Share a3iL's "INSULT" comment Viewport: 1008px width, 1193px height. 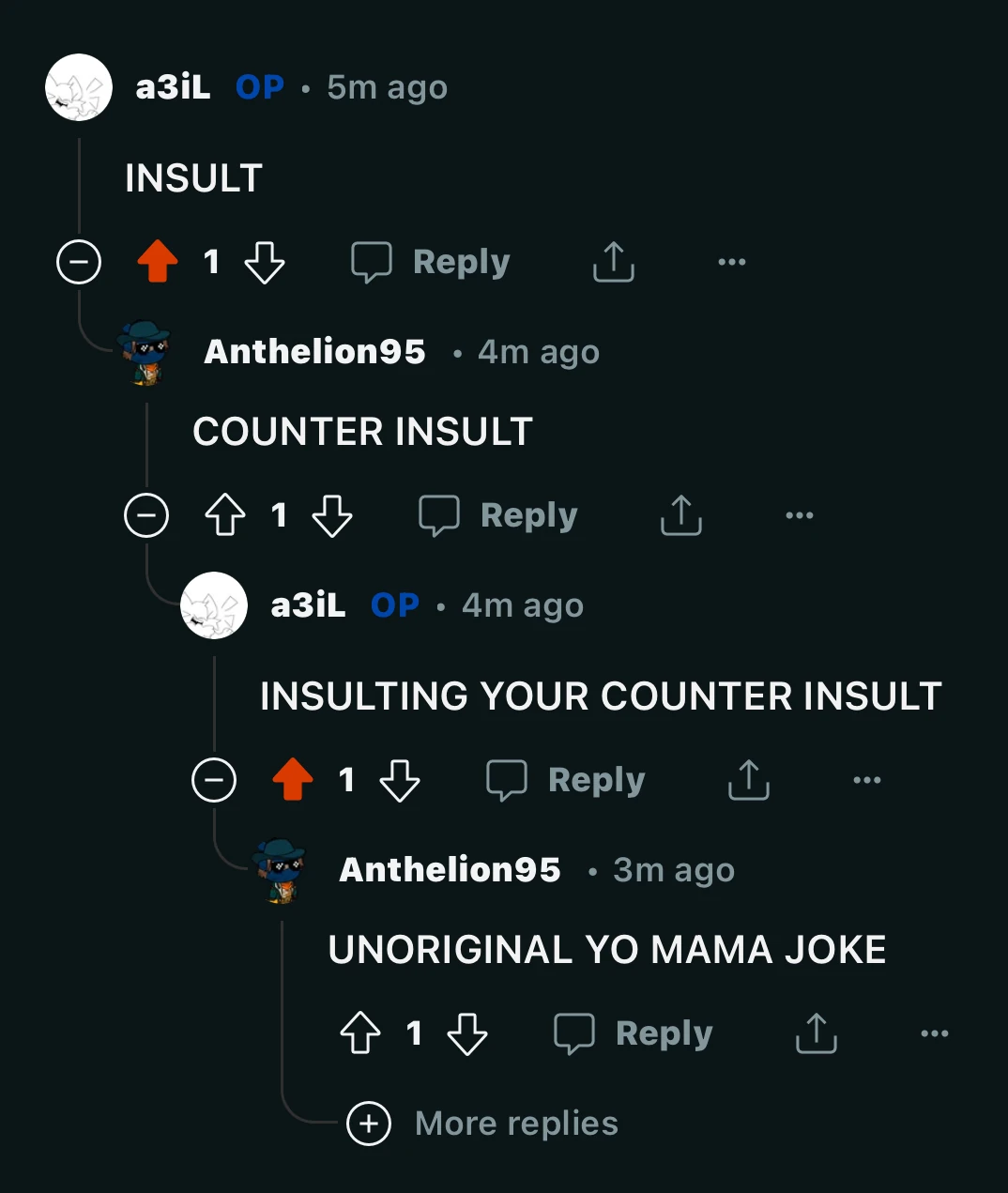(613, 262)
